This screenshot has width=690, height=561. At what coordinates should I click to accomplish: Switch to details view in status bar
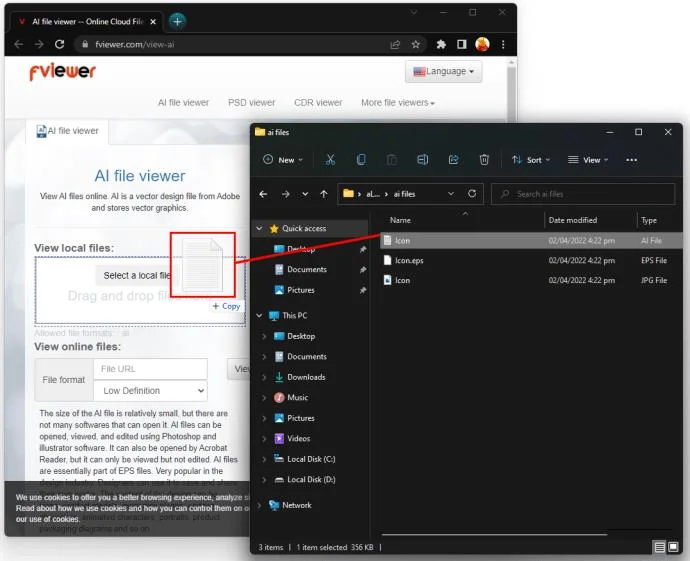[659, 547]
